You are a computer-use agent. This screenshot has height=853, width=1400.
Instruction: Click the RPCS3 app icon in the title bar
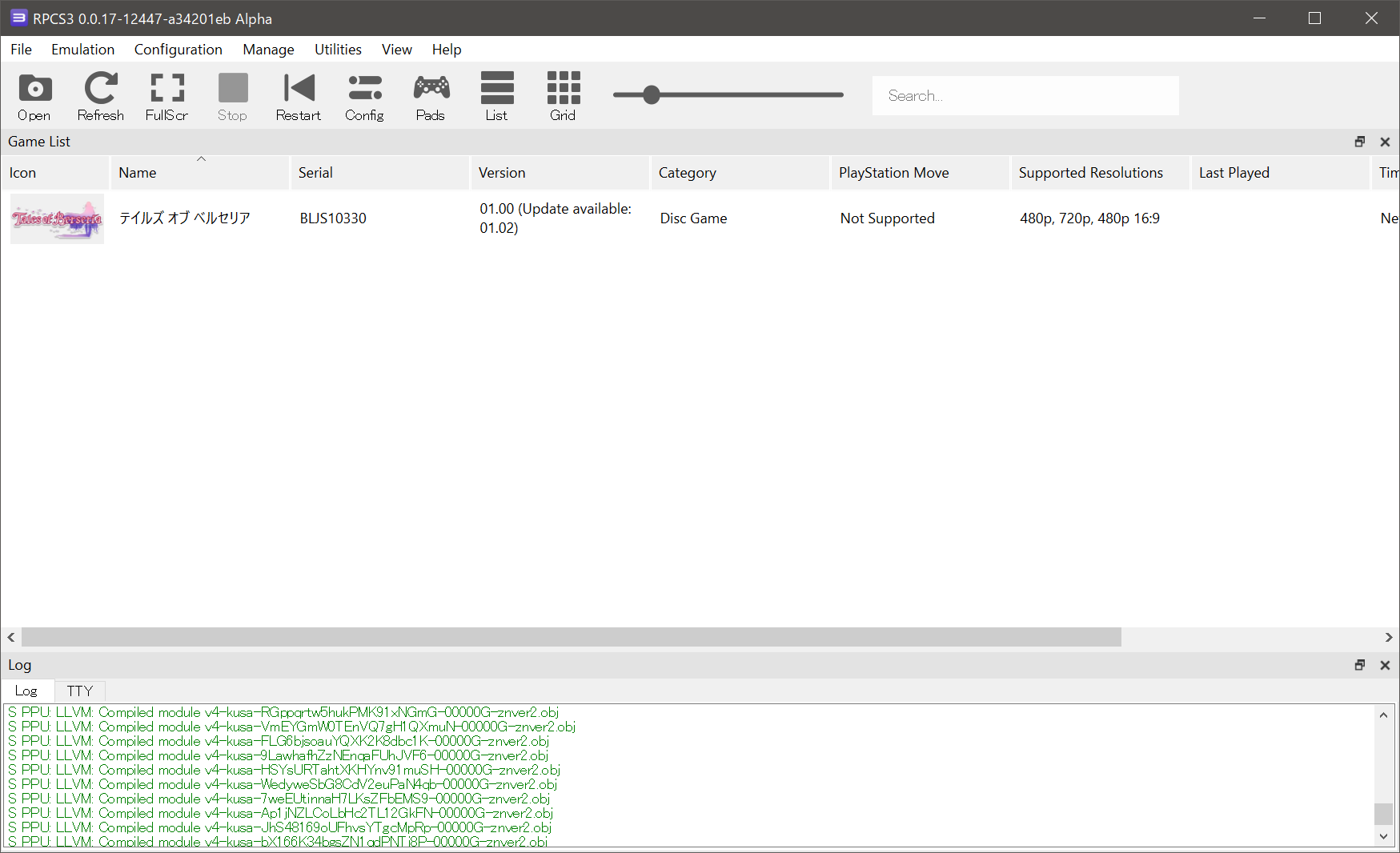point(18,18)
